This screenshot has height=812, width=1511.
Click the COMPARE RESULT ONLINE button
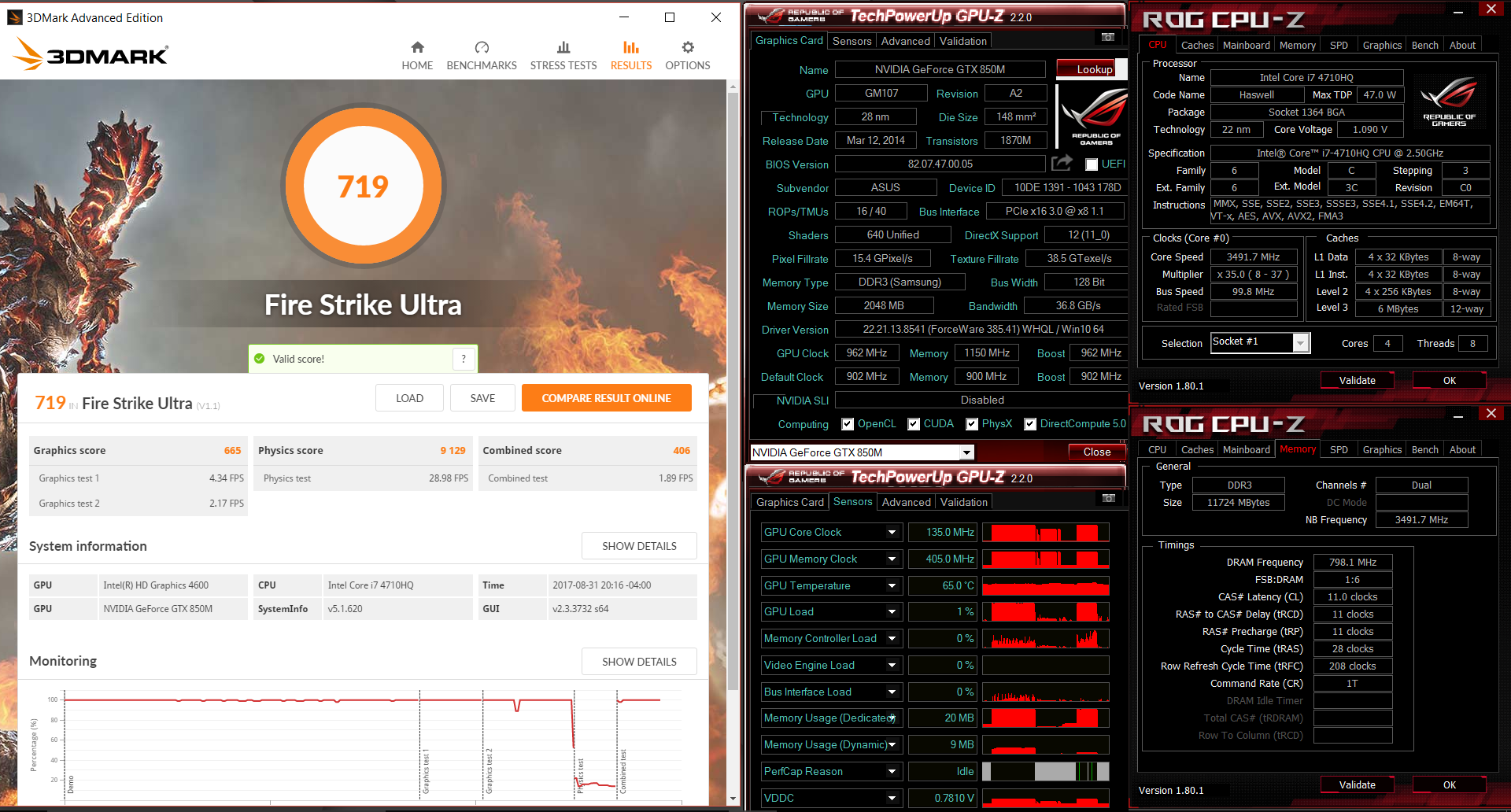click(606, 398)
